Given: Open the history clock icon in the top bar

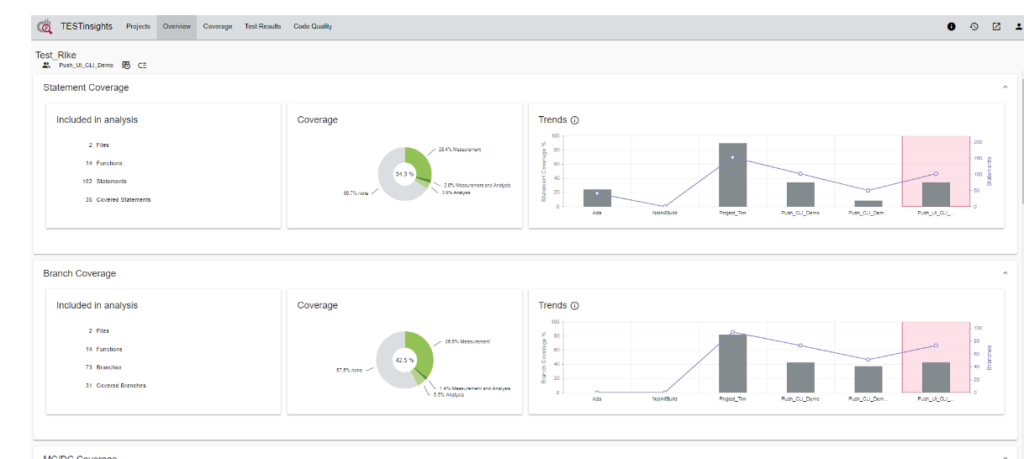Looking at the screenshot, I should [974, 27].
